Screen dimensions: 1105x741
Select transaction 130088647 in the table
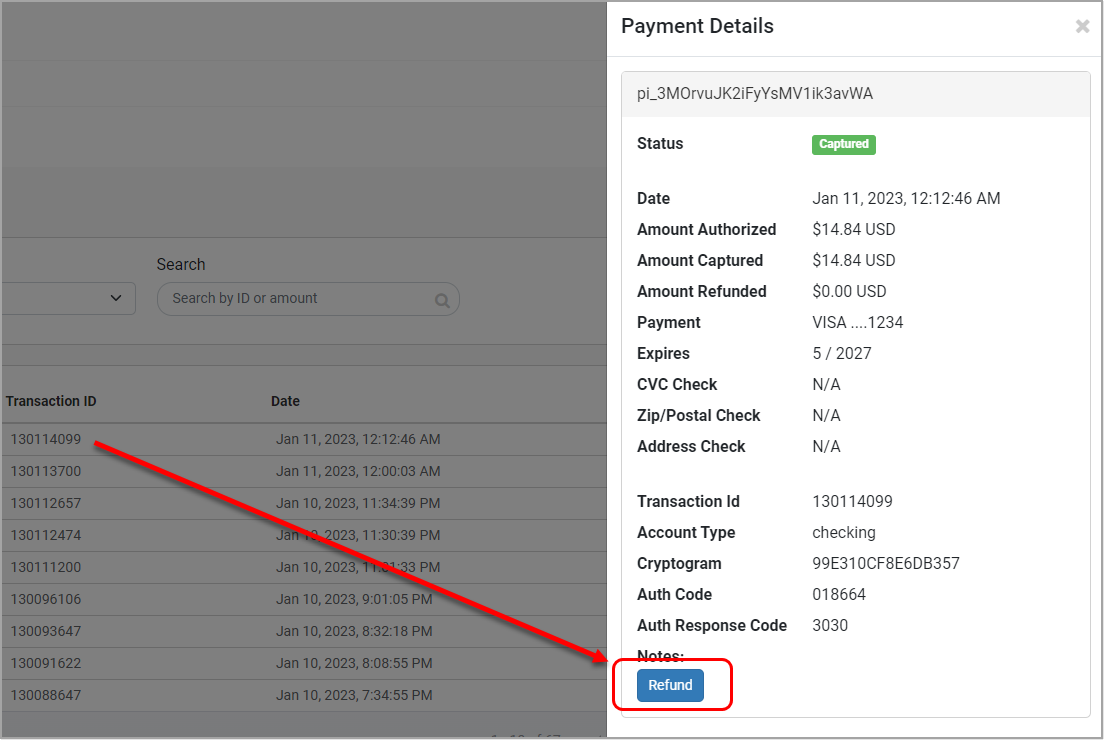point(37,694)
